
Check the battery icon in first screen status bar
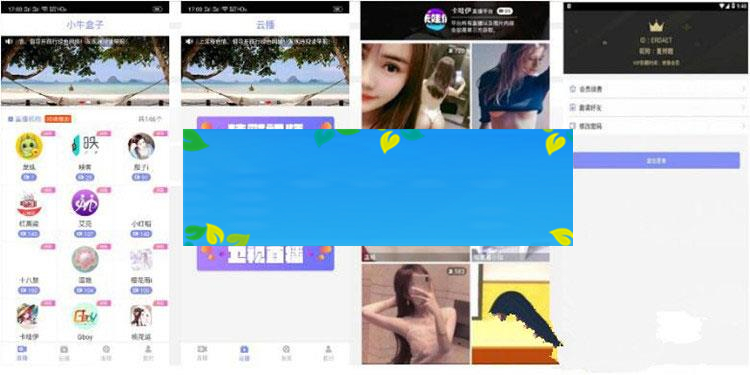pos(157,9)
